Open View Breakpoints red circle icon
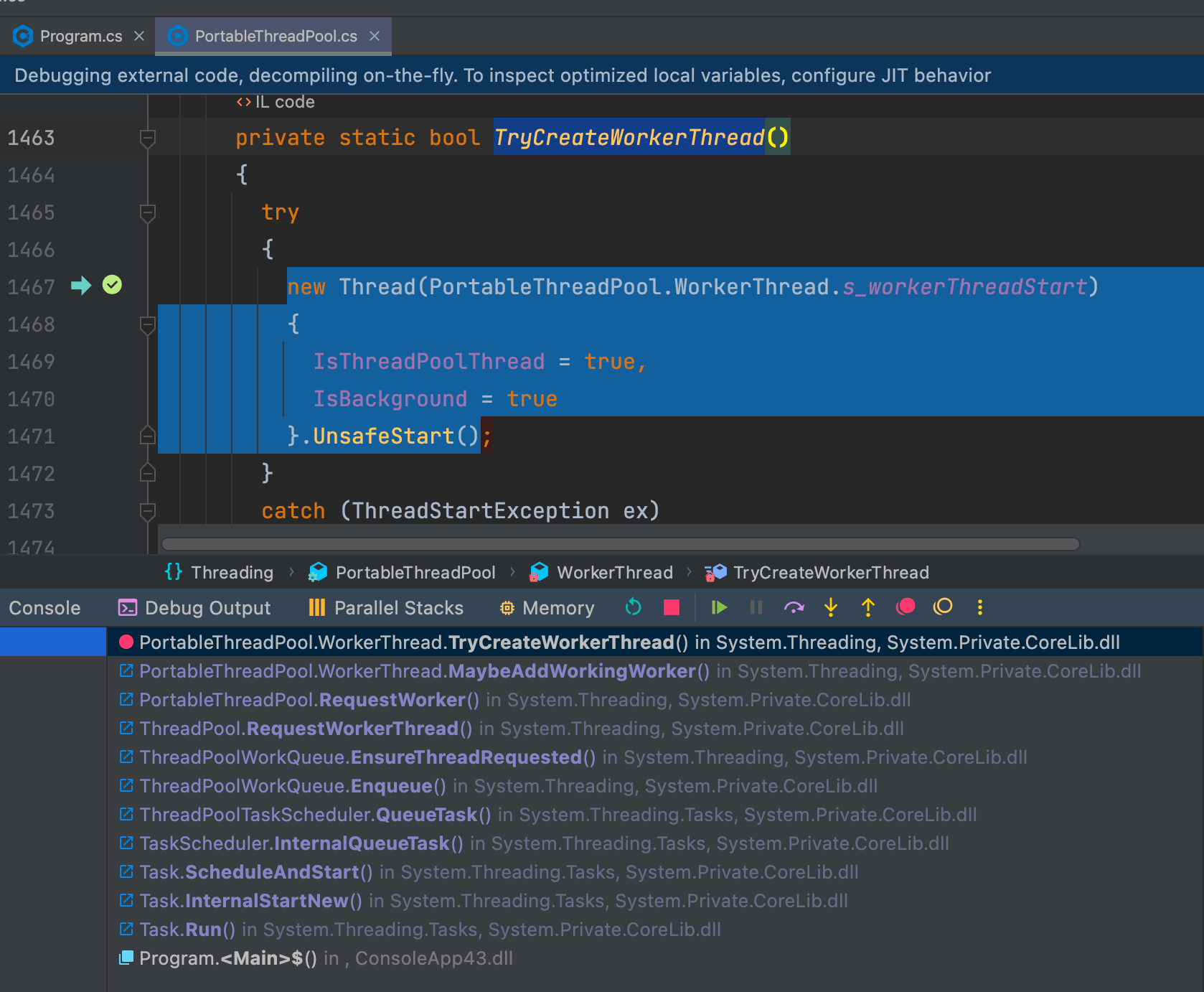Image resolution: width=1204 pixels, height=992 pixels. 906,607
